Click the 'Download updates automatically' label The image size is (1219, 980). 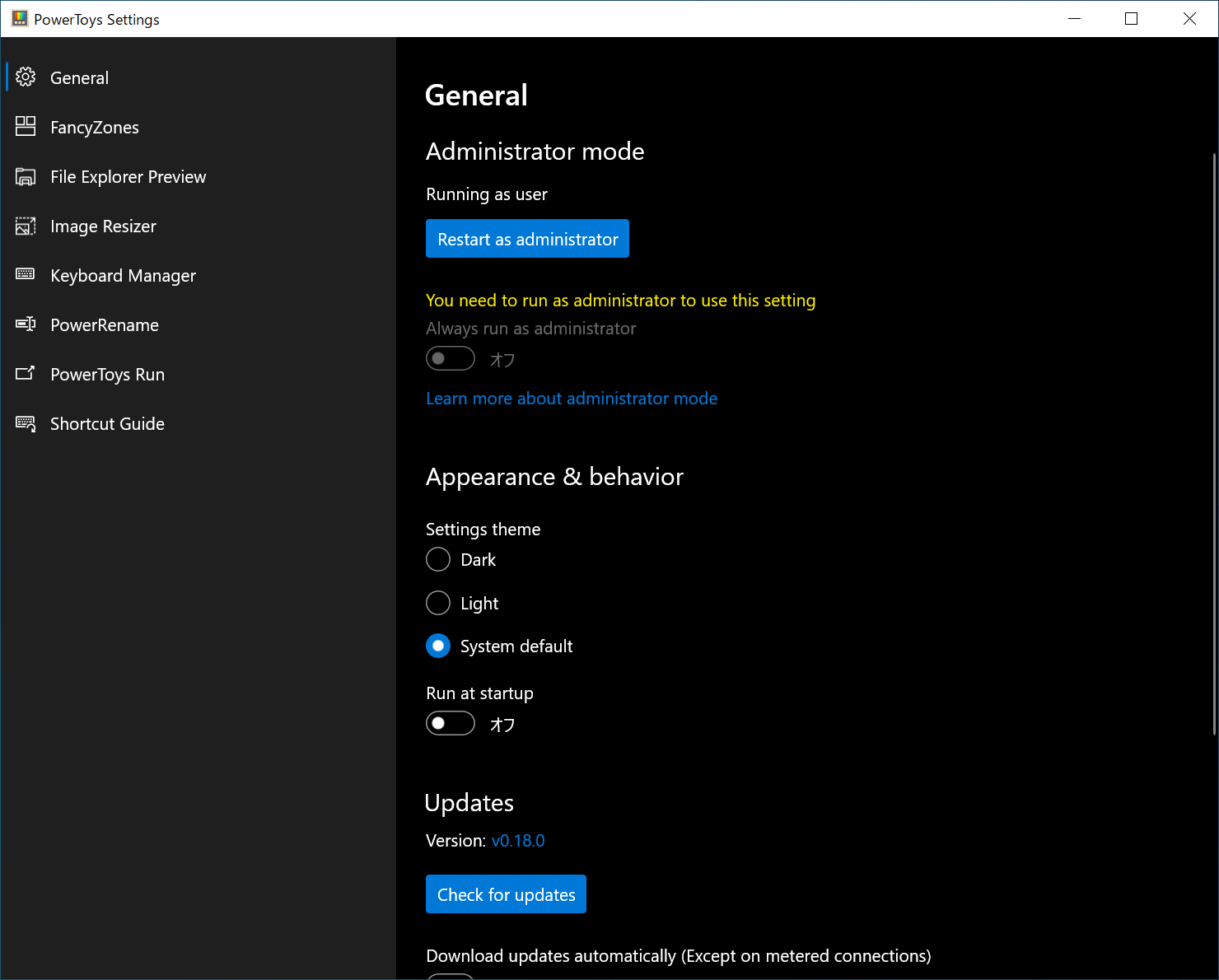coord(679,956)
